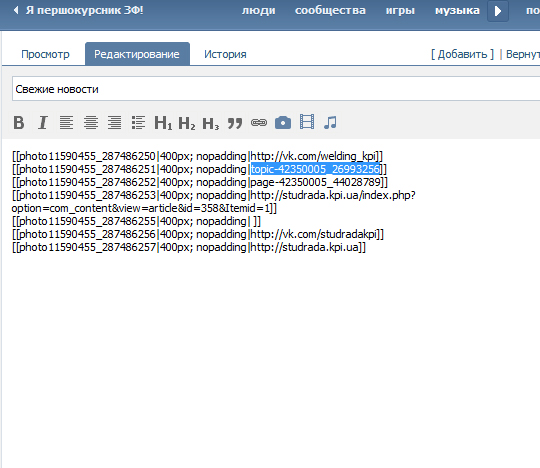The height and width of the screenshot is (468, 540).
Task: Center-align text with the toolbar icon
Action: pyautogui.click(x=91, y=122)
